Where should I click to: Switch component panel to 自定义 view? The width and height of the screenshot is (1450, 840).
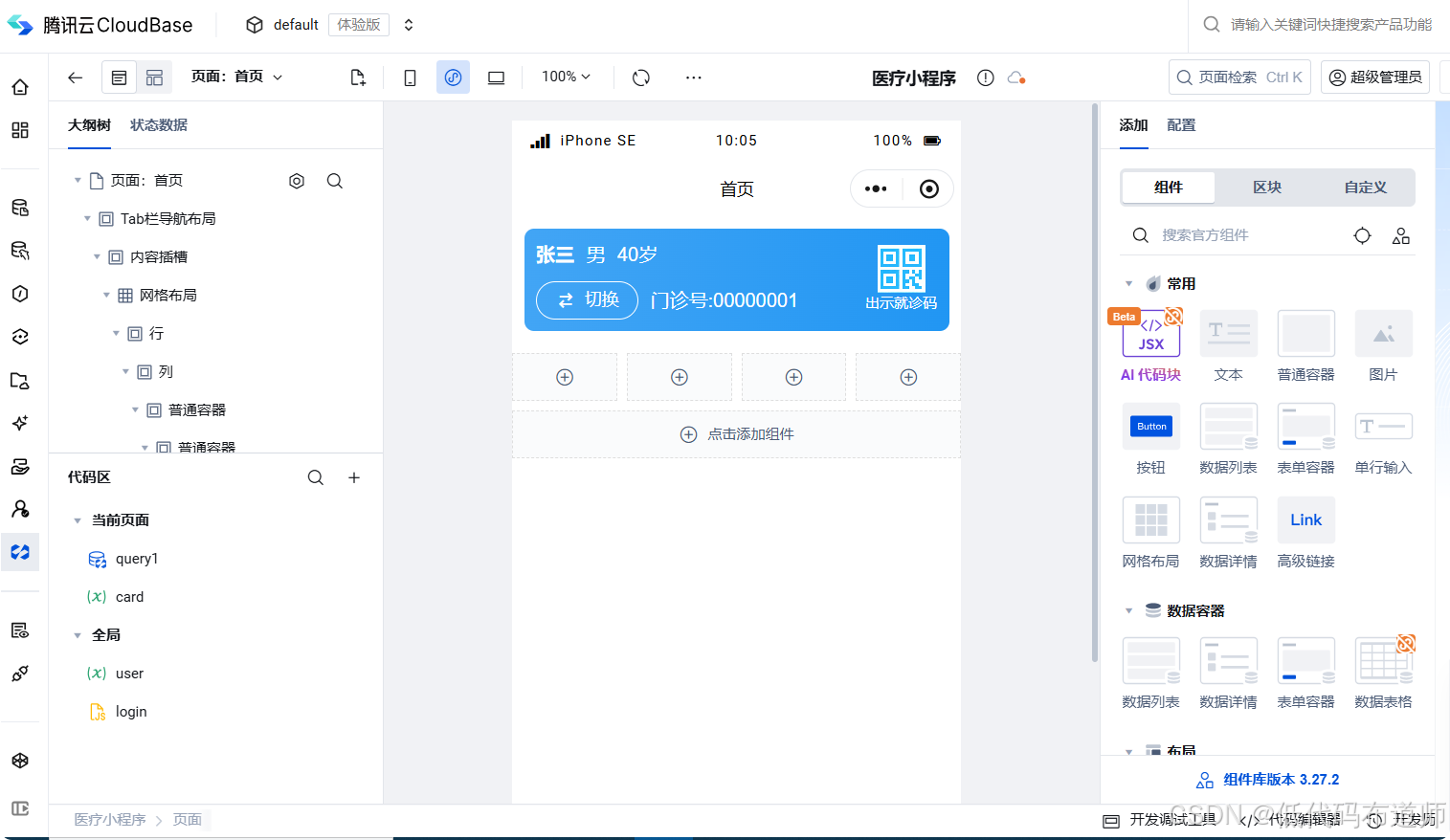coord(1365,188)
